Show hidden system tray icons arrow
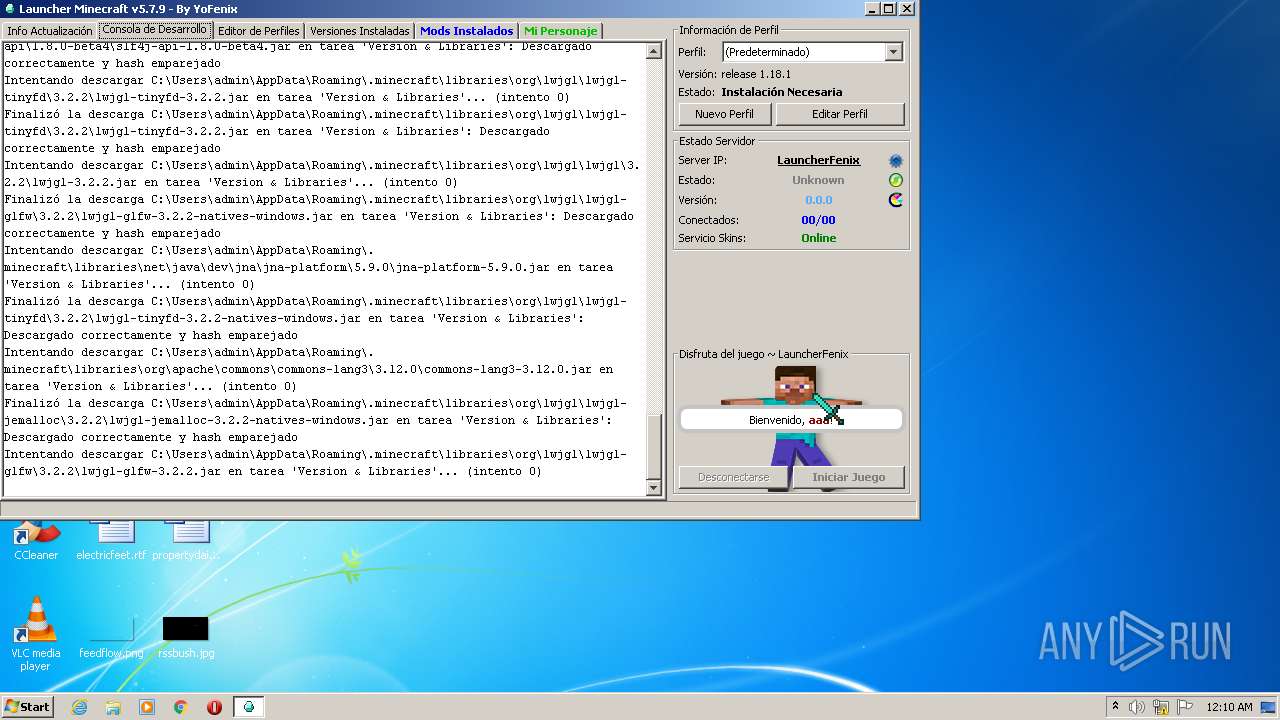Image resolution: width=1280 pixels, height=720 pixels. [1115, 707]
